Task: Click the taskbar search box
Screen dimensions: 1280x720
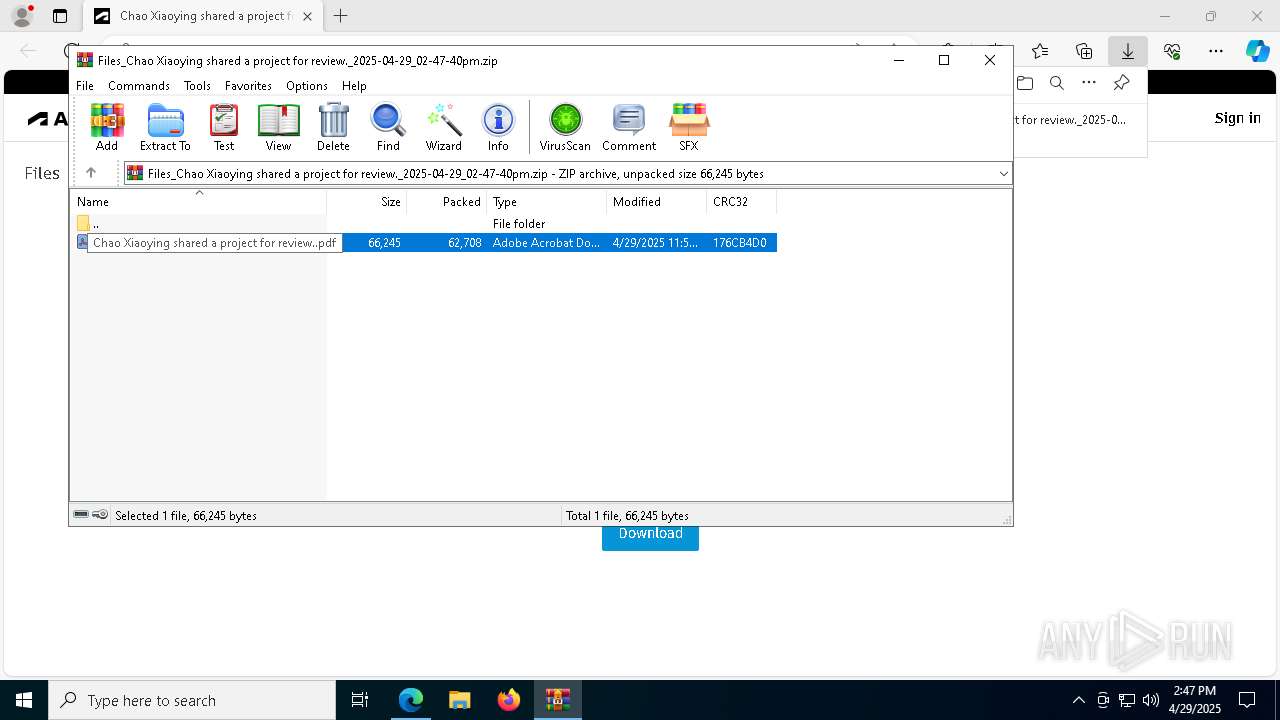Action: point(192,700)
